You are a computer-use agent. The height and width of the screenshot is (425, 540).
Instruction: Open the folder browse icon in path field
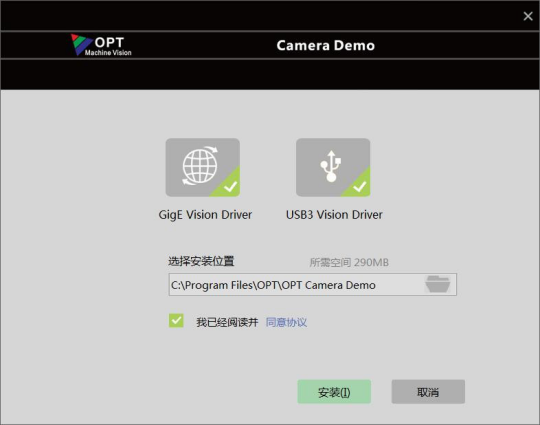(x=437, y=284)
